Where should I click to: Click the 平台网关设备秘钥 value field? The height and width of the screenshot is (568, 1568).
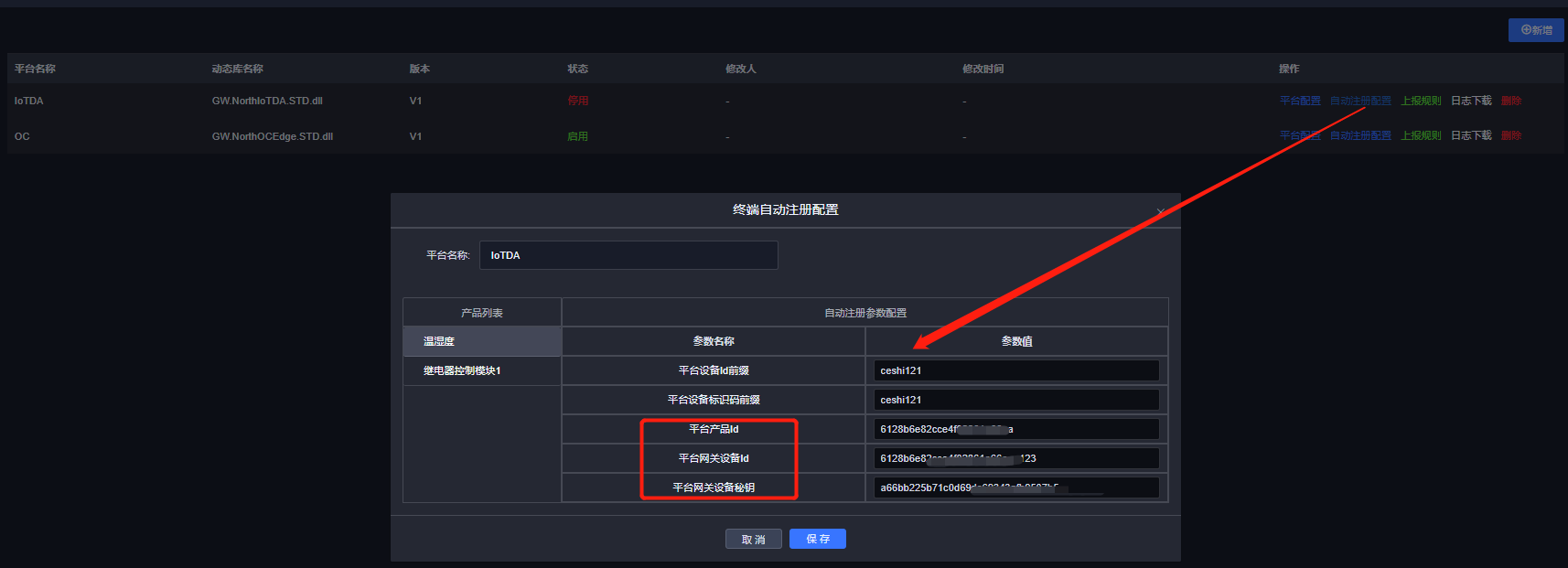coord(1016,488)
